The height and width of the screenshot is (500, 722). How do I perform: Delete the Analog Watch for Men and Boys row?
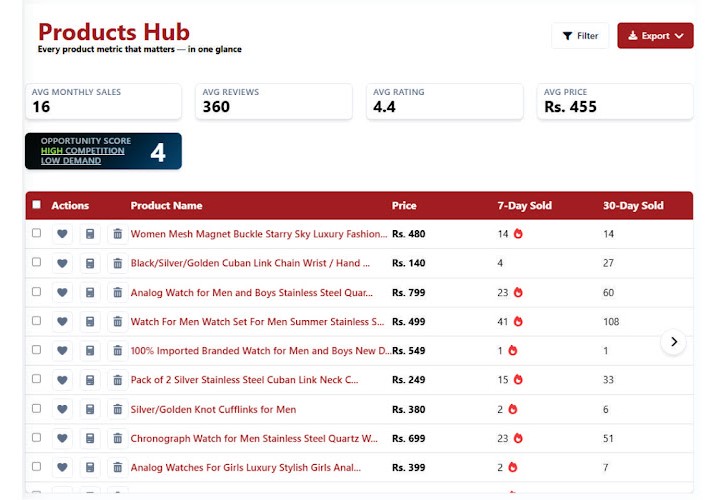pyautogui.click(x=118, y=292)
